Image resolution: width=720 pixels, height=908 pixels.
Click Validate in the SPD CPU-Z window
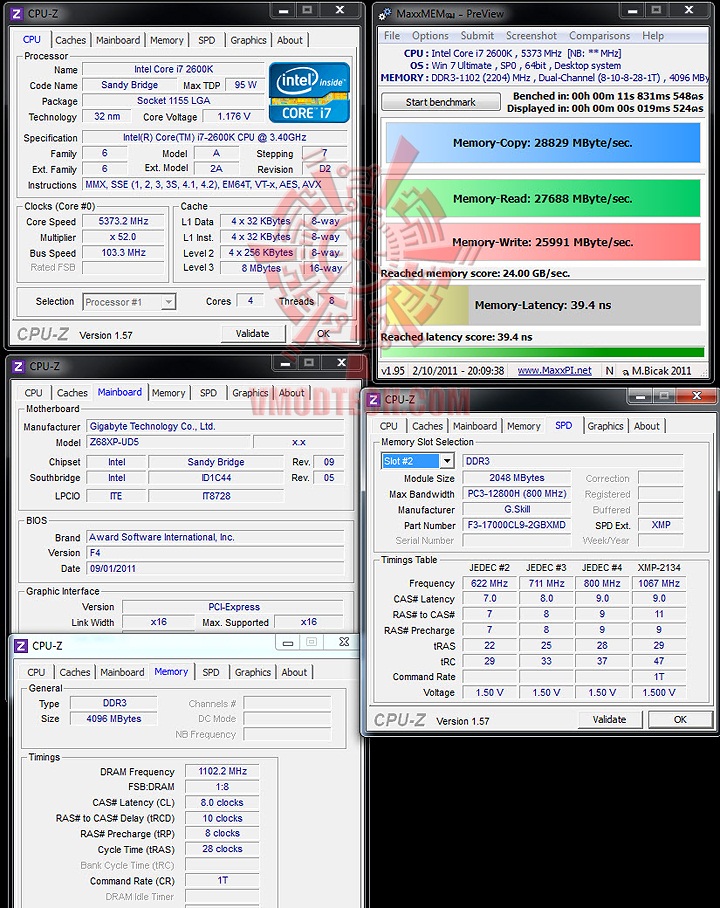pyautogui.click(x=609, y=719)
